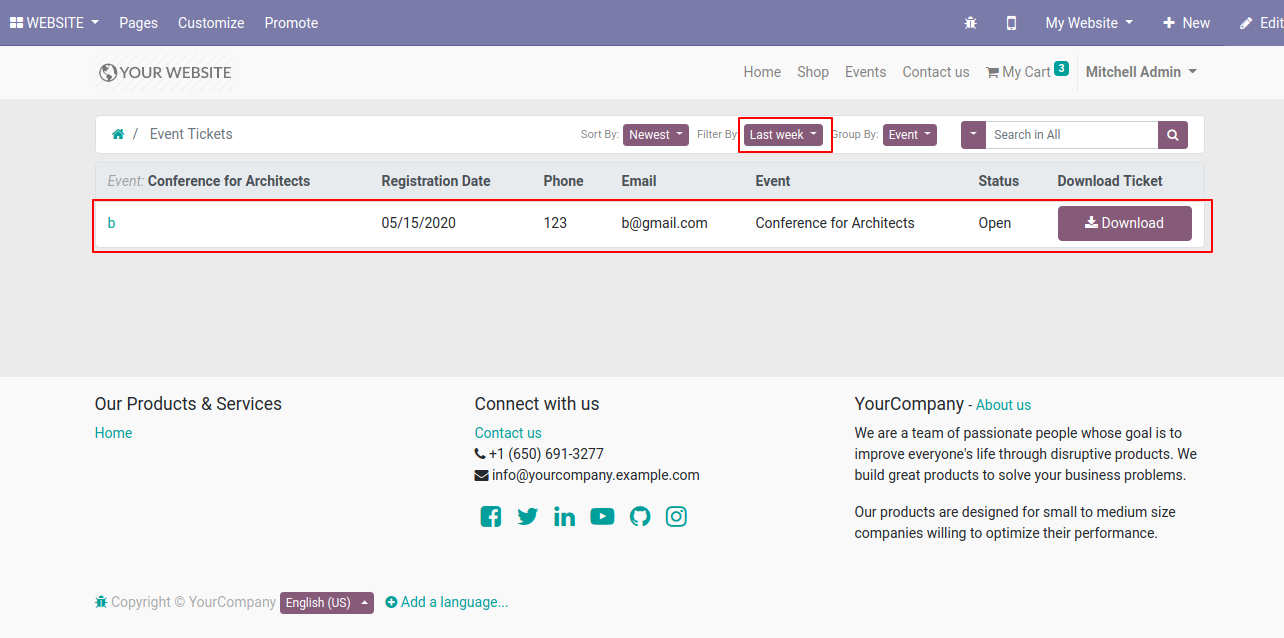Click the phone value 123

click(x=555, y=223)
